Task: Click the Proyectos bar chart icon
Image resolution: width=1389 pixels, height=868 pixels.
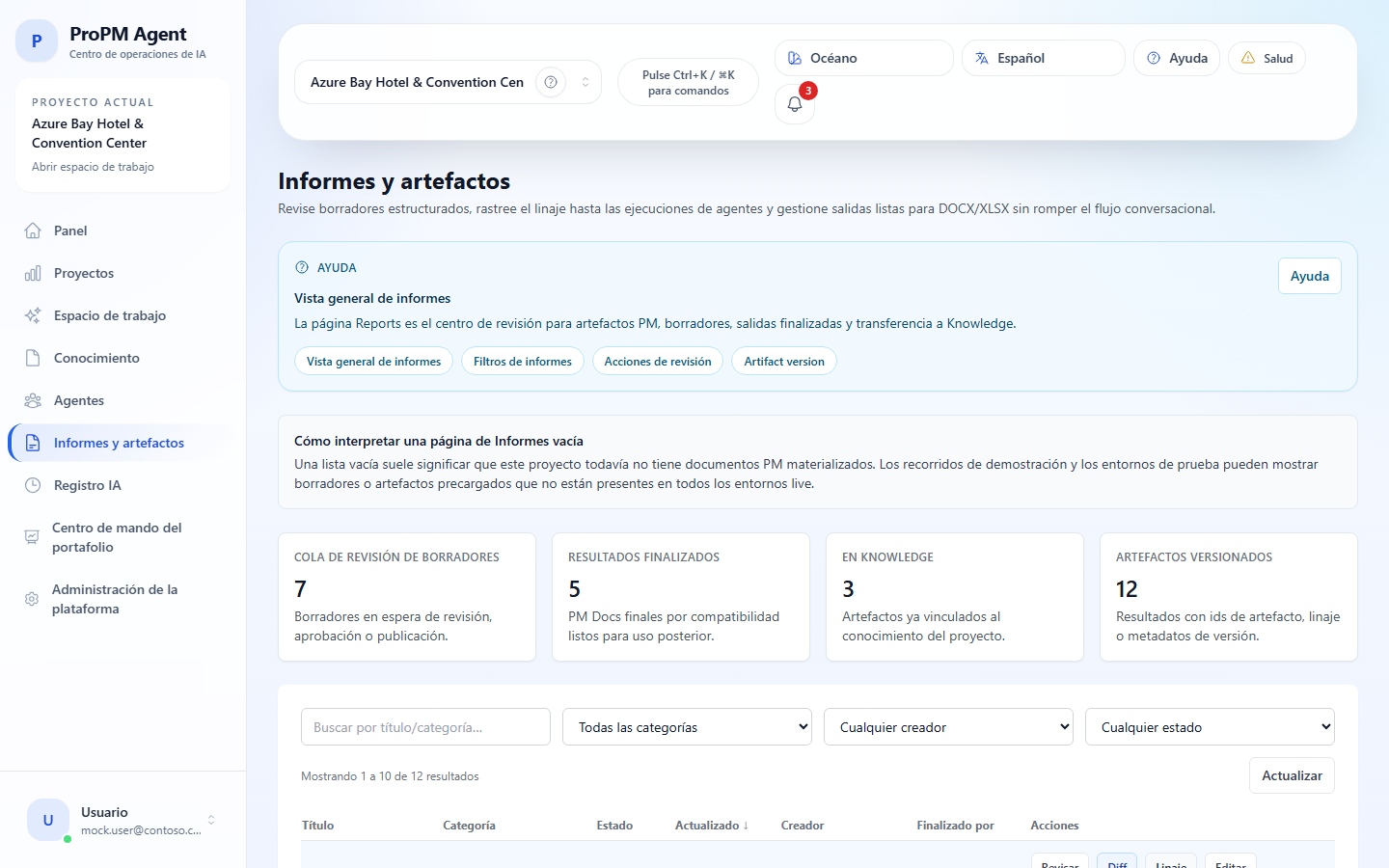Action: pyautogui.click(x=33, y=273)
